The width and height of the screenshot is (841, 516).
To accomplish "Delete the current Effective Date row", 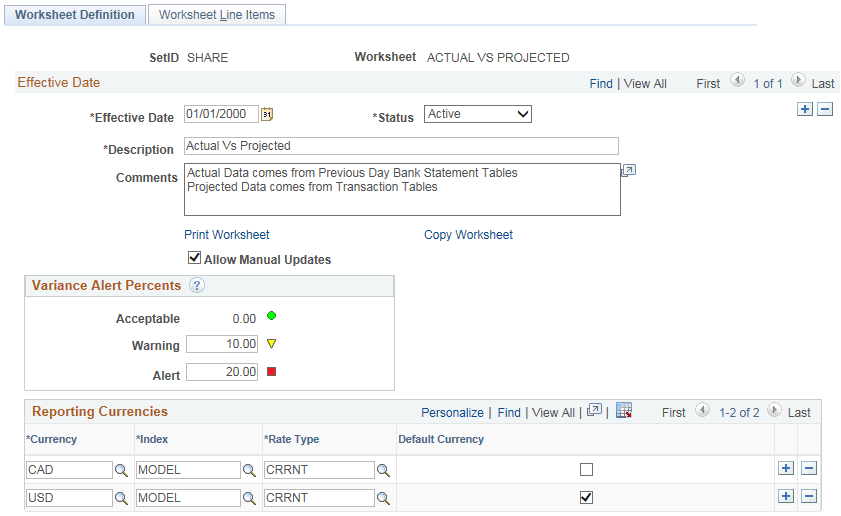I will click(x=825, y=109).
